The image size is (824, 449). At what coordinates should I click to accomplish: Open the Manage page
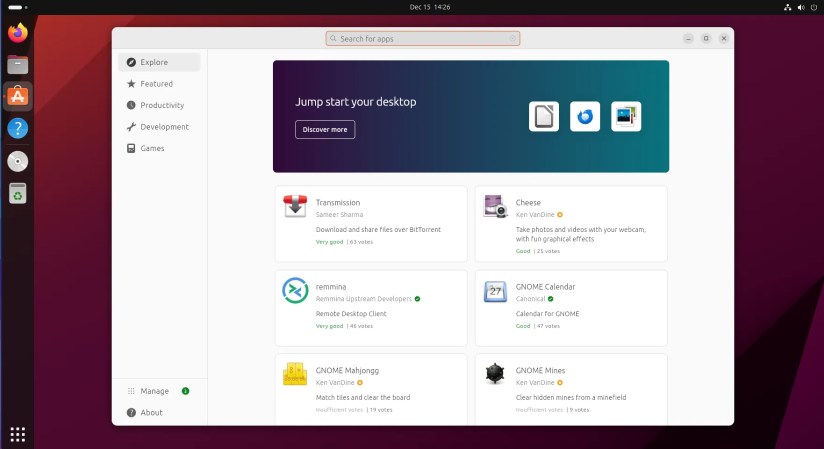pyautogui.click(x=159, y=391)
